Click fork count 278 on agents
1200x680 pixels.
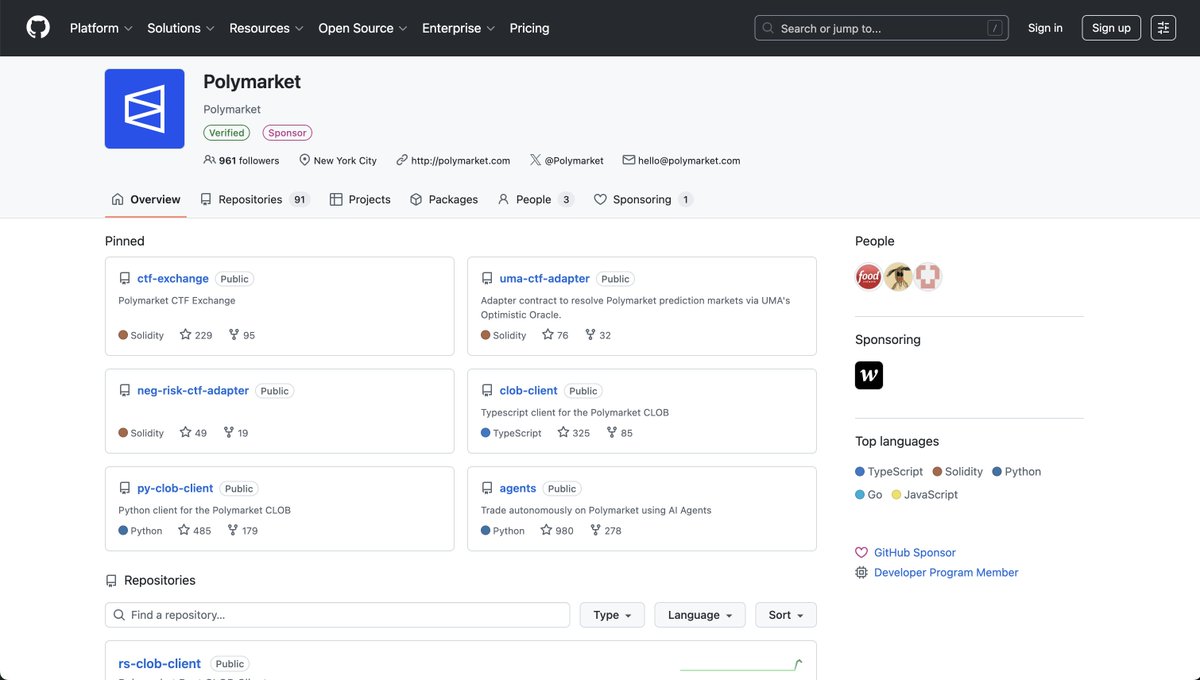tap(606, 531)
